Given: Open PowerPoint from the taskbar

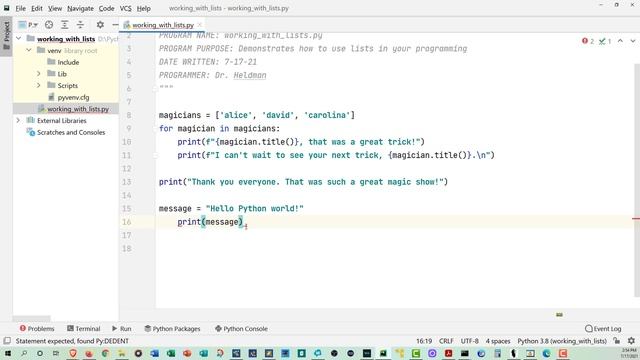Looking at the screenshot, I should click(x=187, y=353).
